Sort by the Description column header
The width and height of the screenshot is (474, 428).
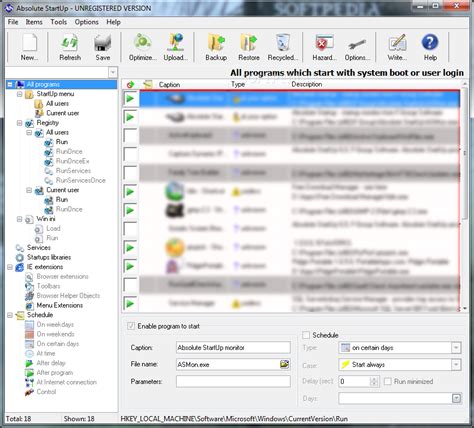(x=307, y=84)
